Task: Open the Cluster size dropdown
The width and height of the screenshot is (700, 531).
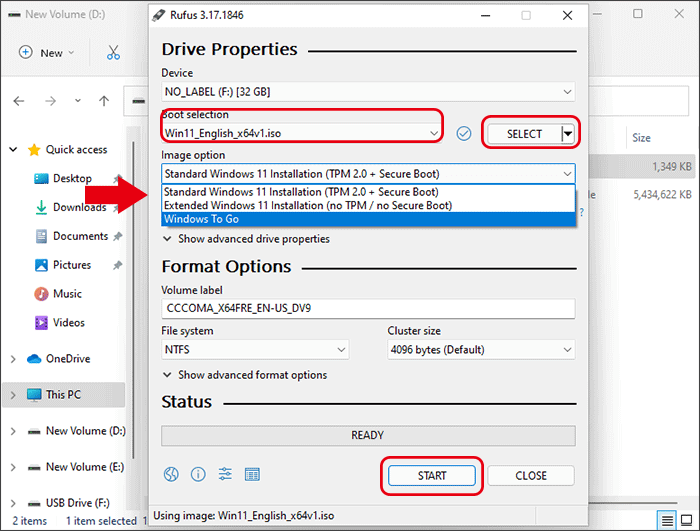Action: click(481, 350)
